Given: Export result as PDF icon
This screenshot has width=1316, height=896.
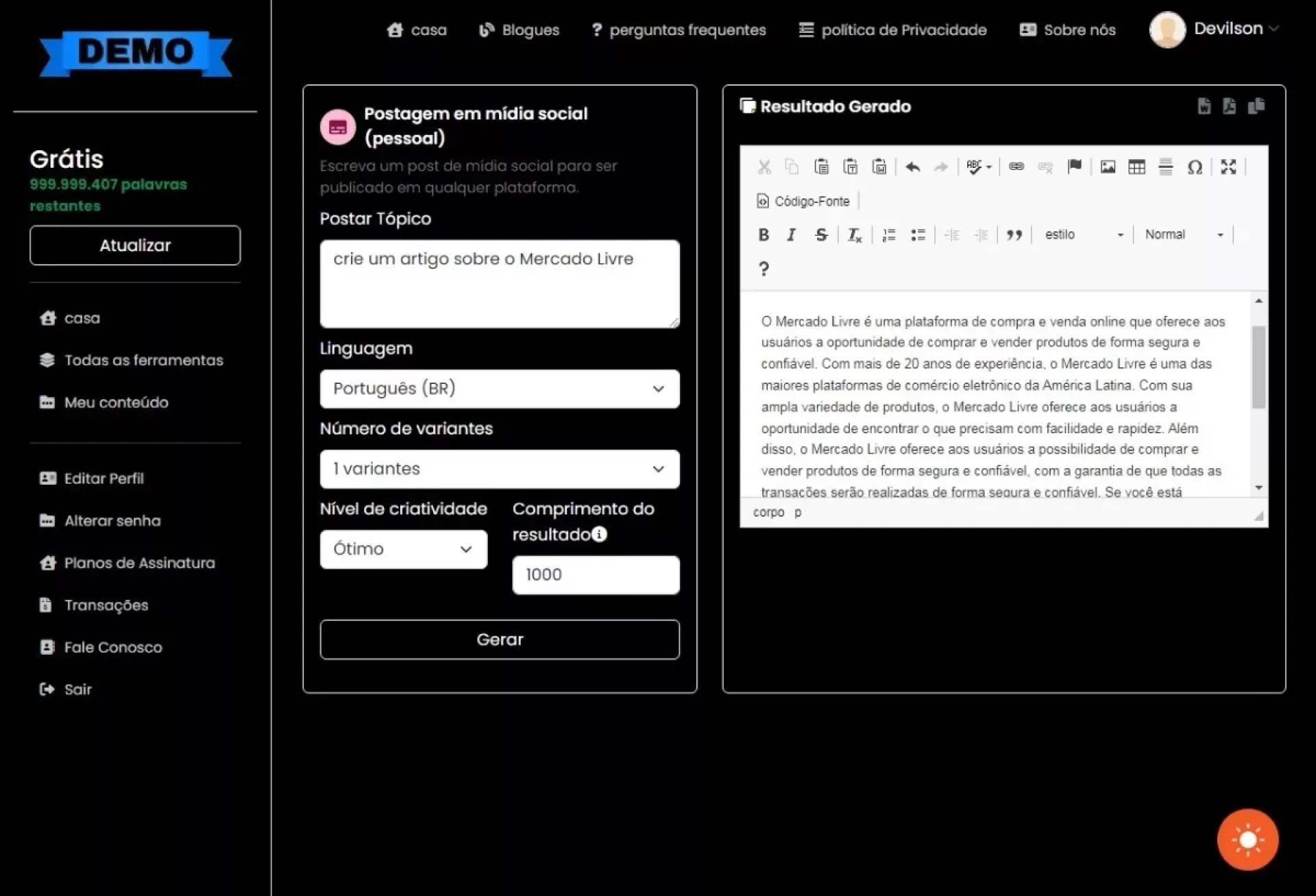Looking at the screenshot, I should [x=1229, y=106].
